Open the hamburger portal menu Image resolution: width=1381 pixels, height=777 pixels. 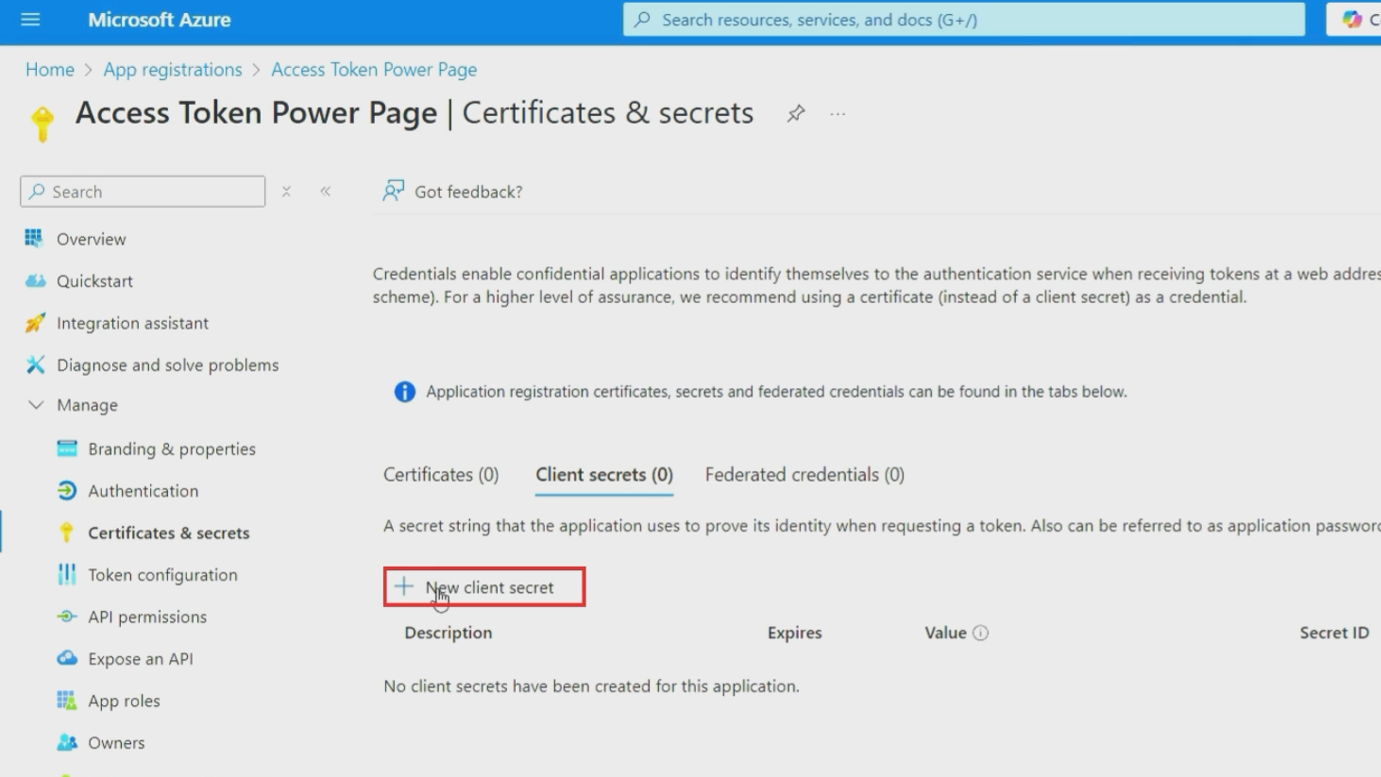coord(30,19)
